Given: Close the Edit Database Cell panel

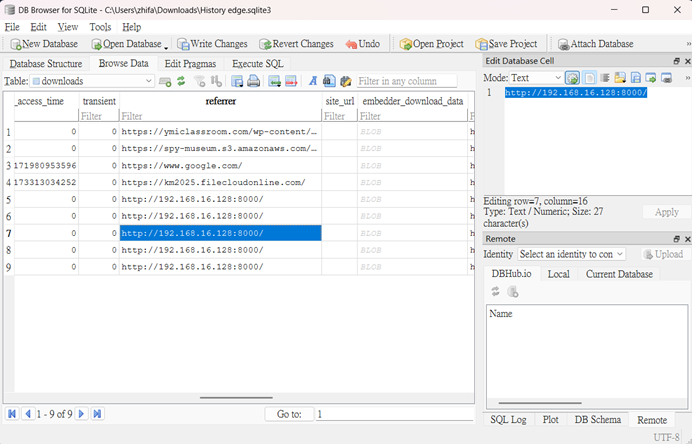Looking at the screenshot, I should [x=687, y=61].
